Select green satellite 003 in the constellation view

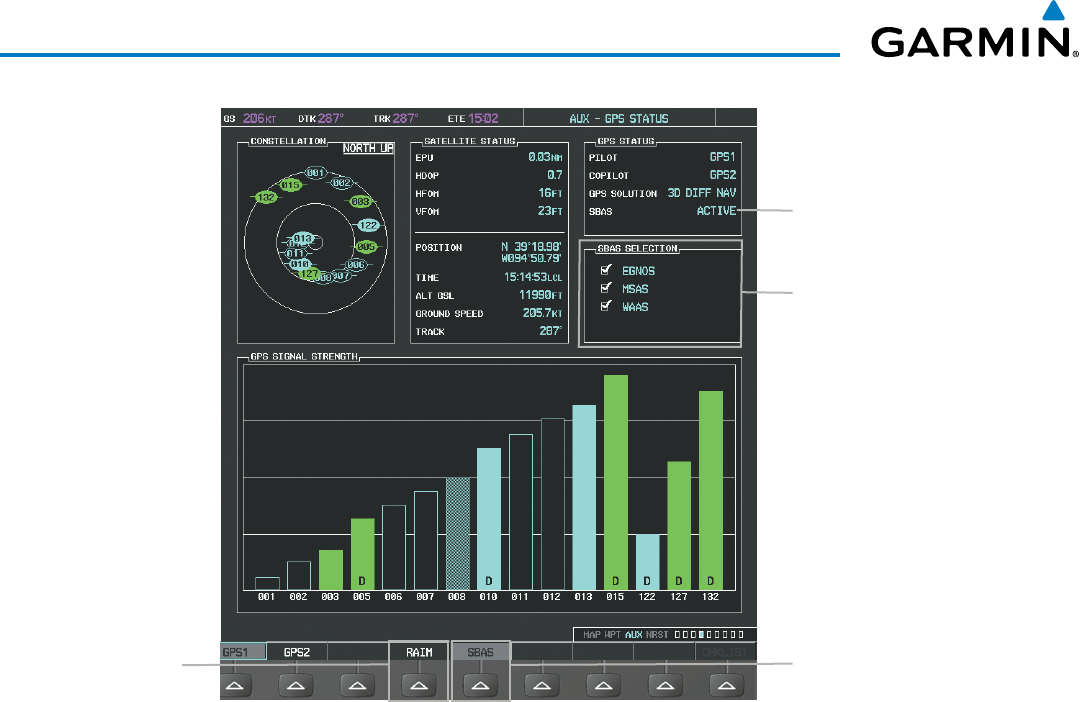[x=360, y=201]
